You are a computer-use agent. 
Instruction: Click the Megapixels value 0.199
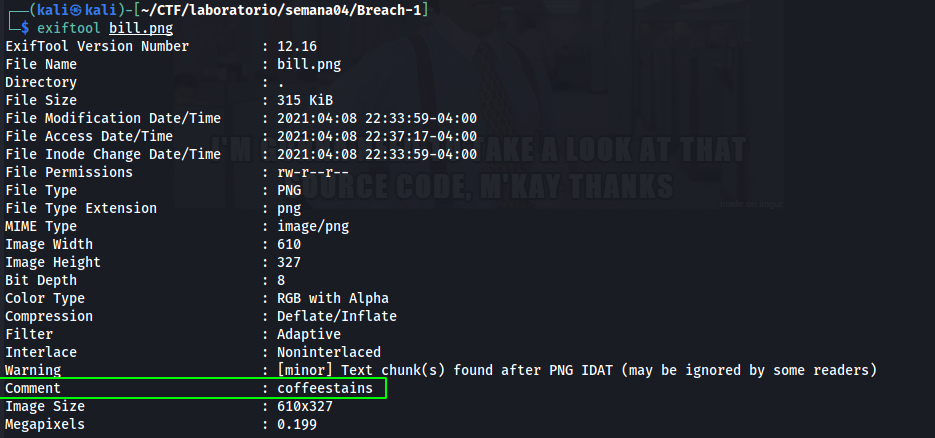point(297,424)
